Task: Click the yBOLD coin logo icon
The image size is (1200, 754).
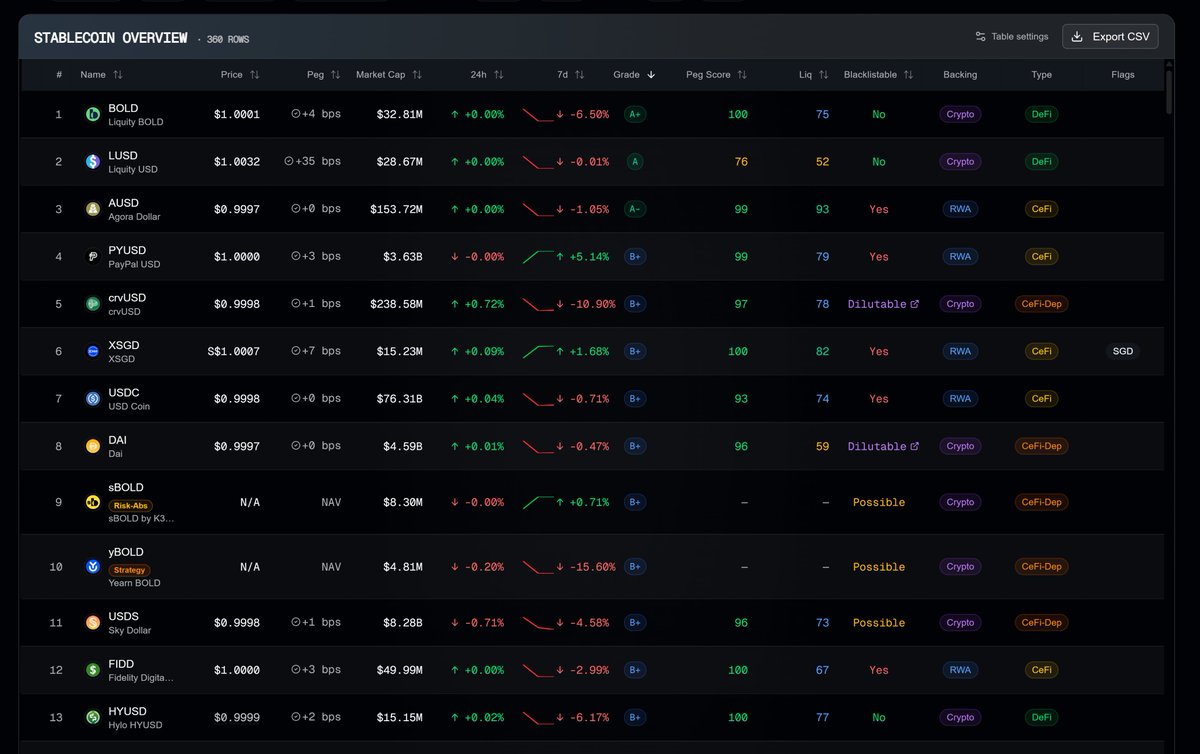Action: 92,567
